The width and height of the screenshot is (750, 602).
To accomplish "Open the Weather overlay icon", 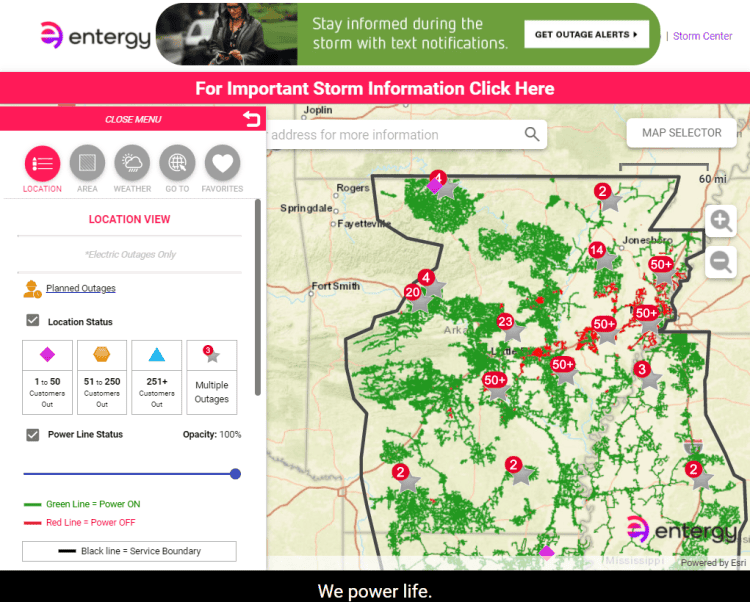I will 132,162.
